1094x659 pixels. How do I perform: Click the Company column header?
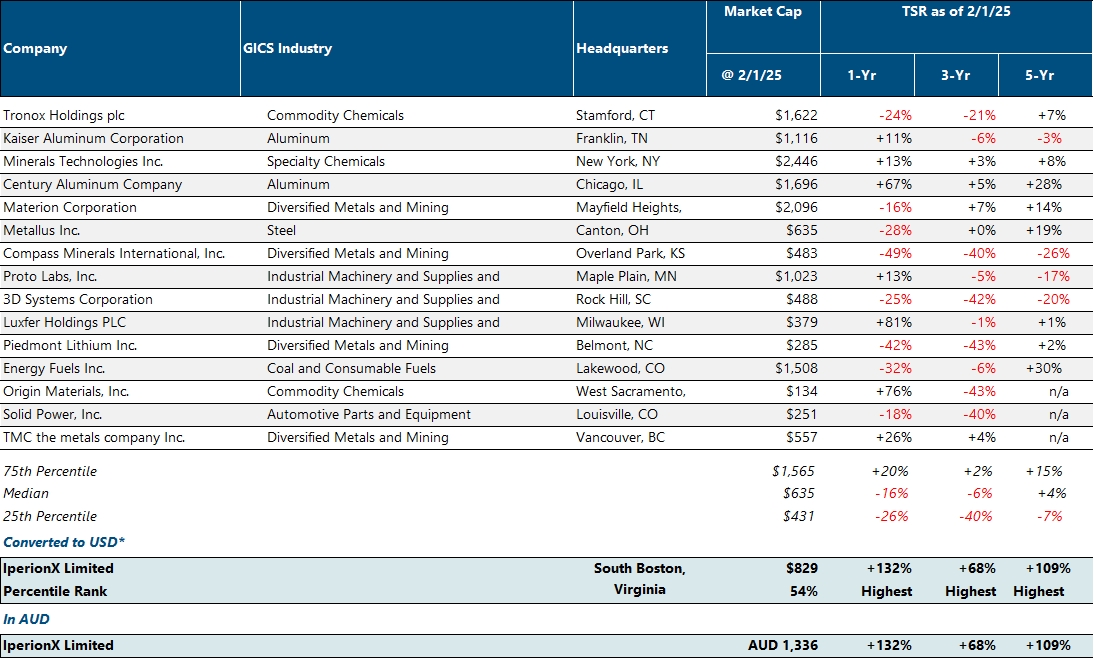36,49
